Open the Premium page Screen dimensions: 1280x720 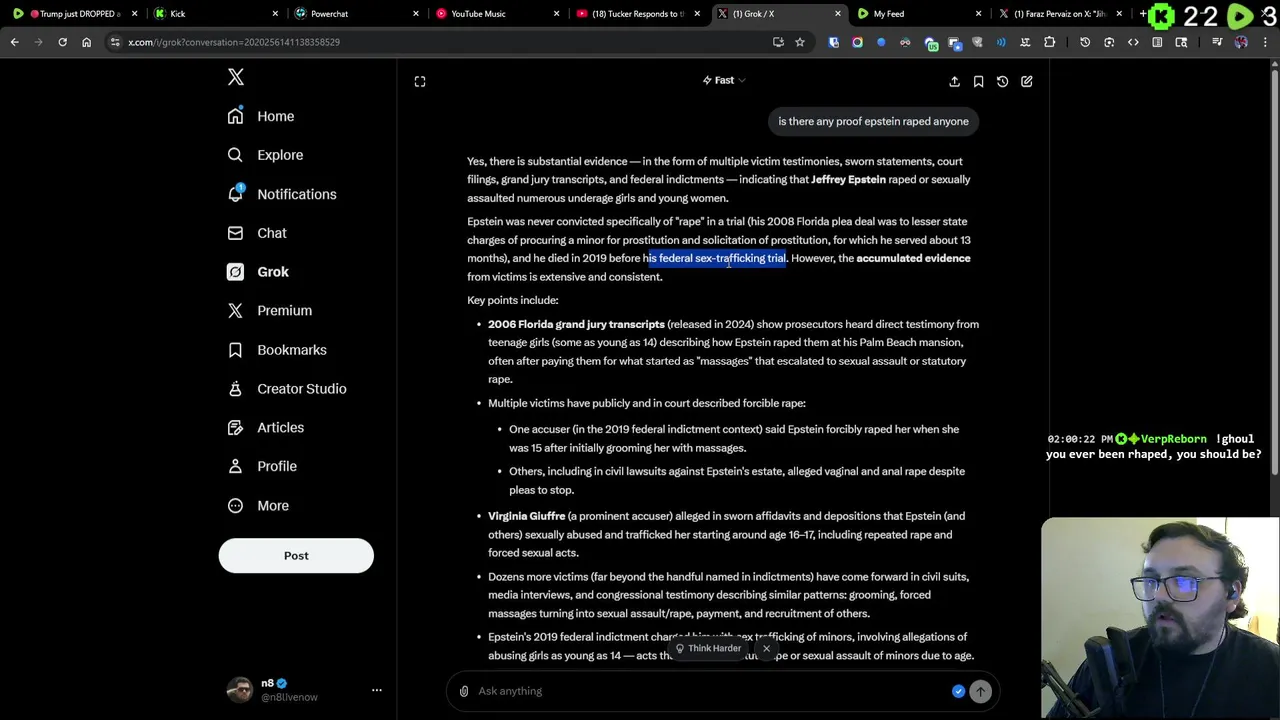pos(270,310)
